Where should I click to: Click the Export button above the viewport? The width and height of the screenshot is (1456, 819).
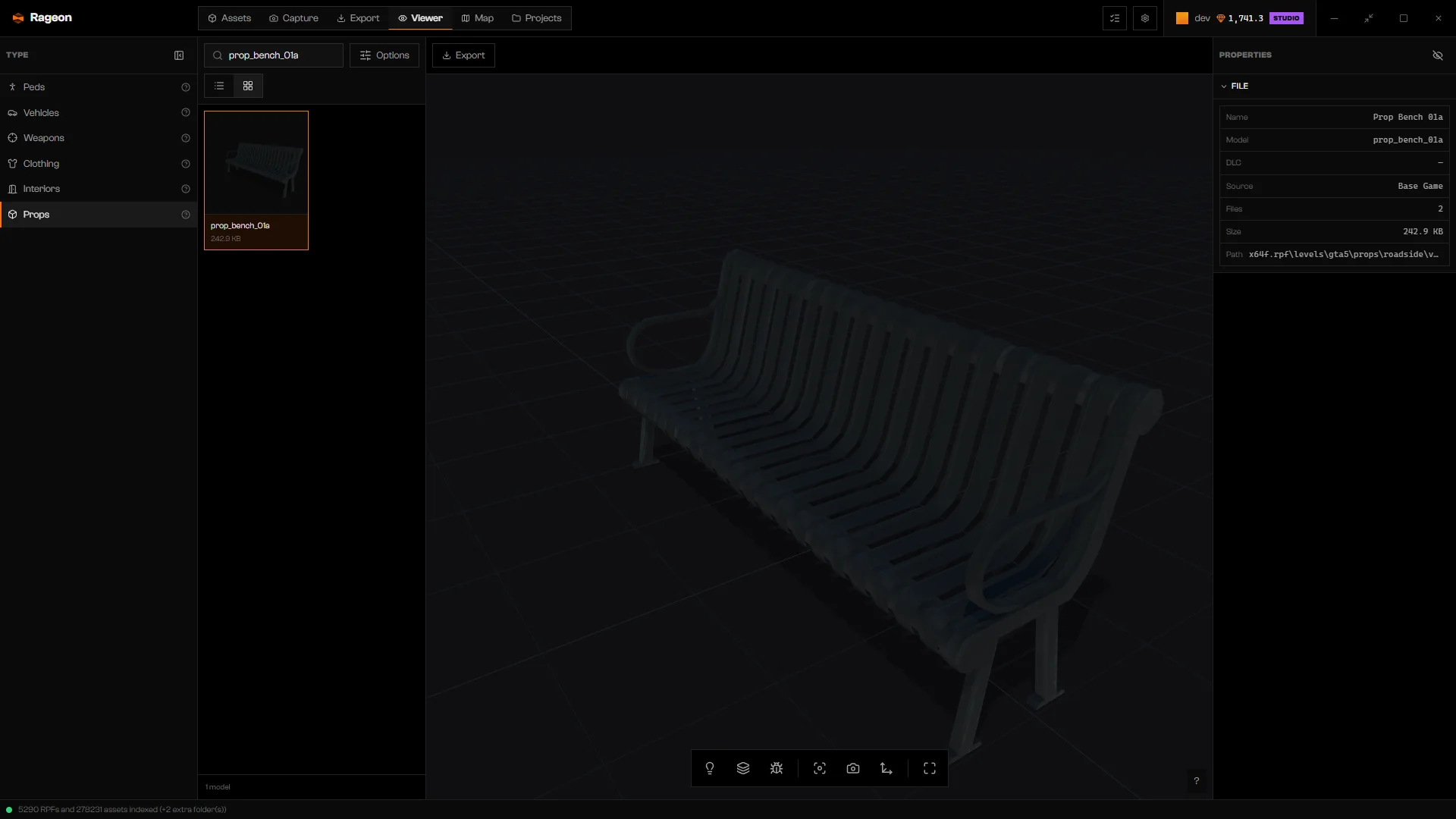463,55
